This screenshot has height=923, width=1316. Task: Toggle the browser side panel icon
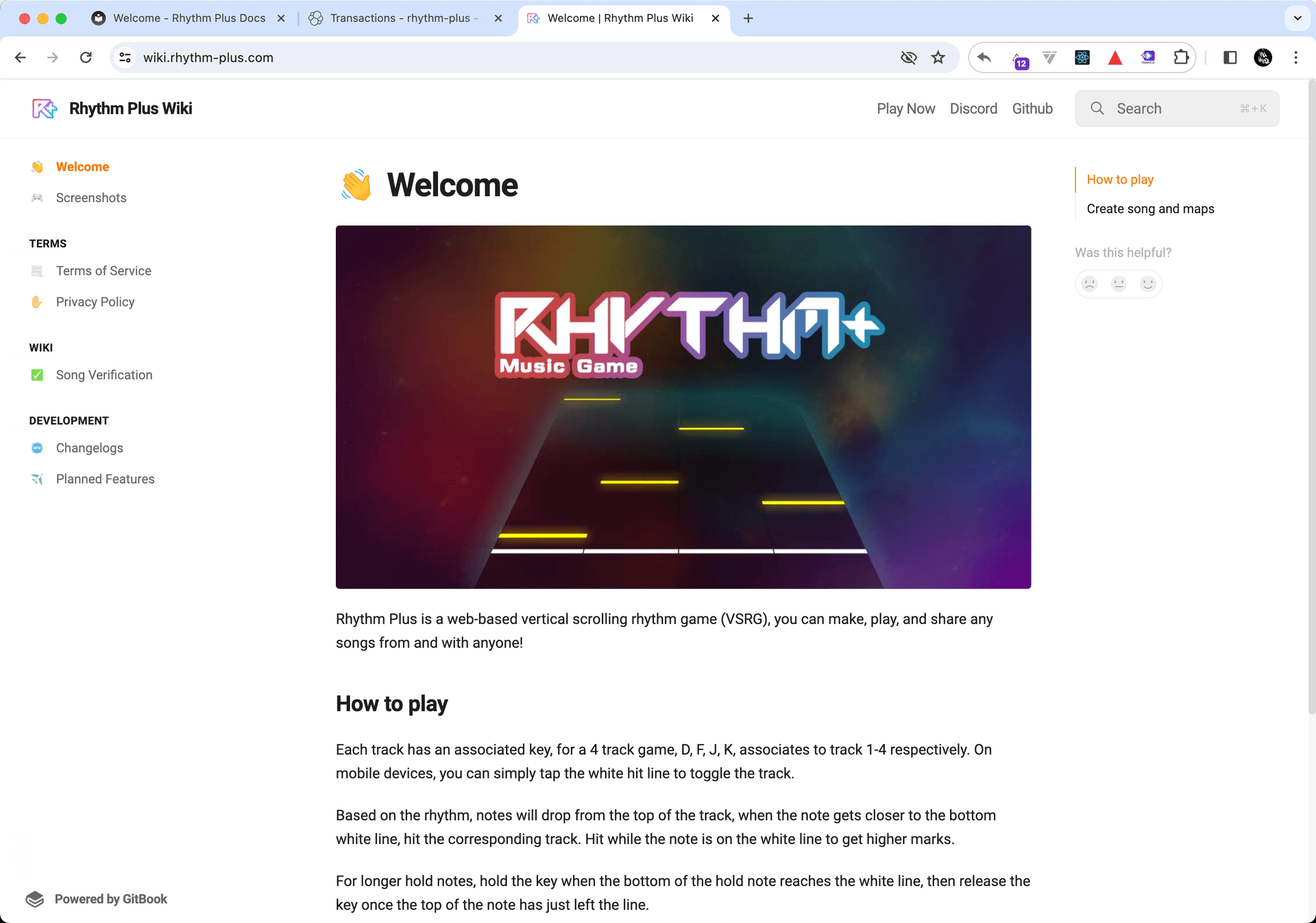[x=1230, y=58]
